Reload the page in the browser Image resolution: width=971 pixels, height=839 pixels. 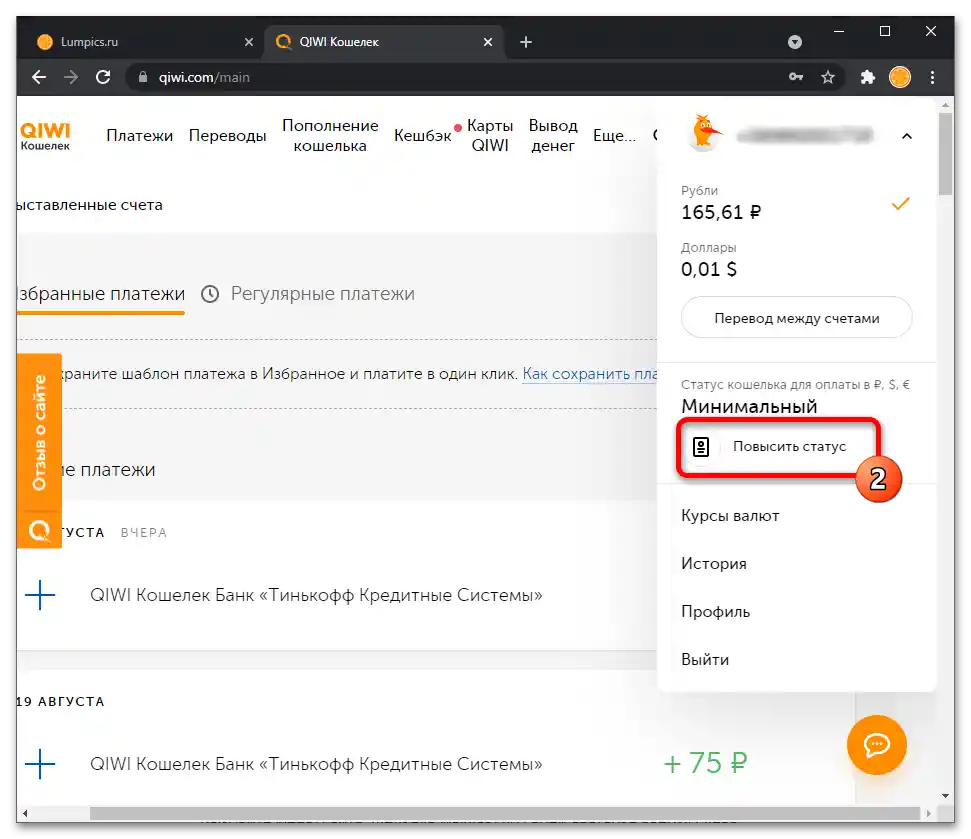[102, 77]
